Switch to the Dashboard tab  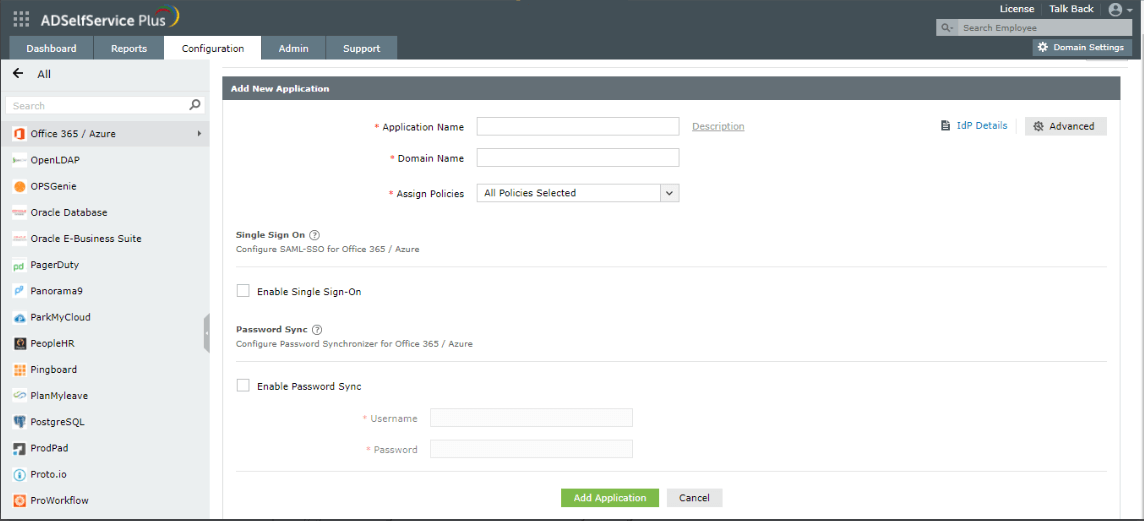pyautogui.click(x=51, y=48)
